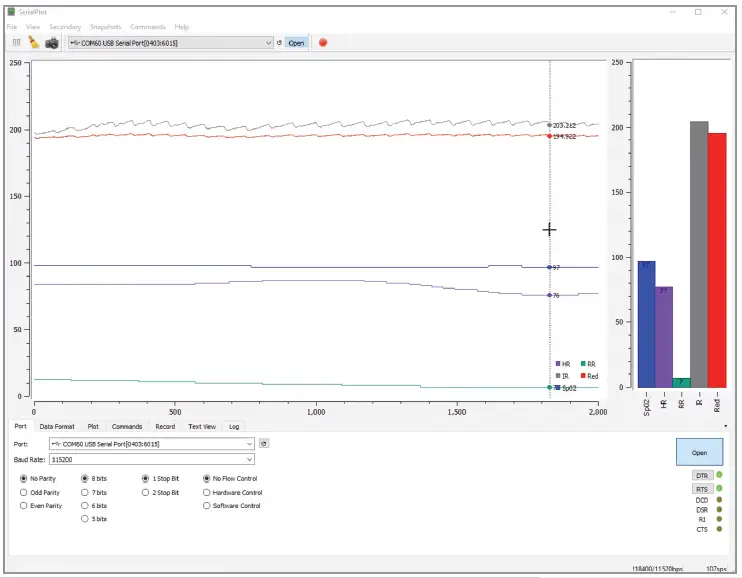The height and width of the screenshot is (578, 742).
Task: Click the red Red bar in bar chart
Action: [x=717, y=260]
